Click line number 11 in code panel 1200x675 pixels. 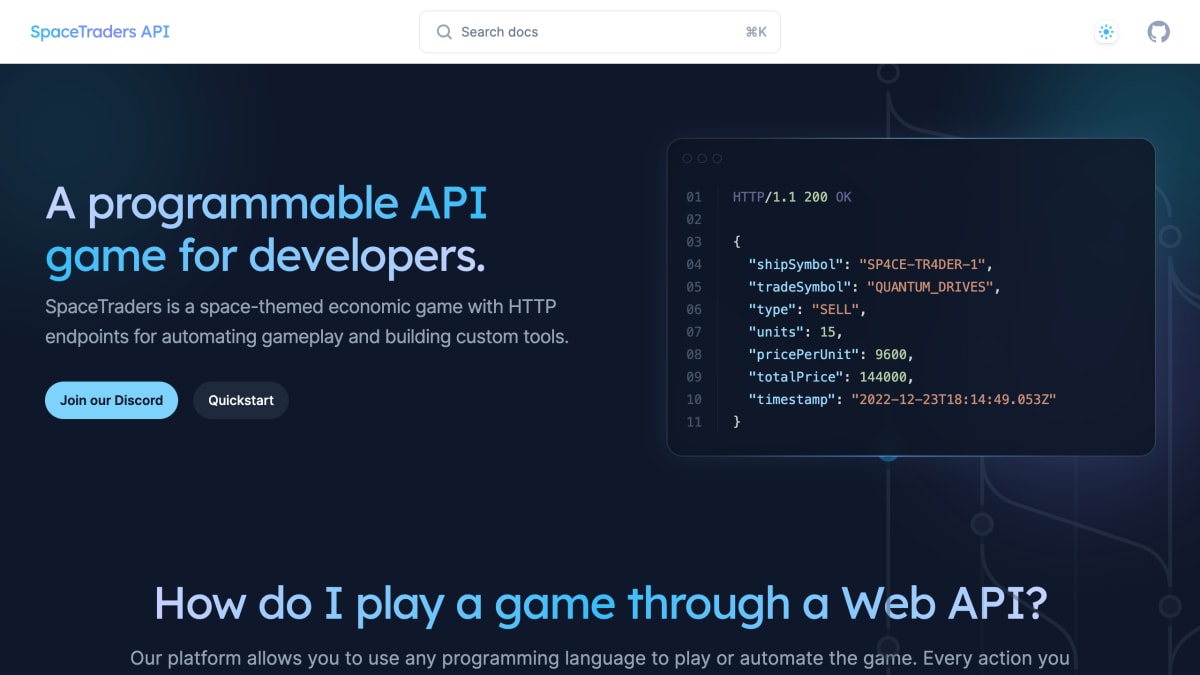[x=694, y=422]
